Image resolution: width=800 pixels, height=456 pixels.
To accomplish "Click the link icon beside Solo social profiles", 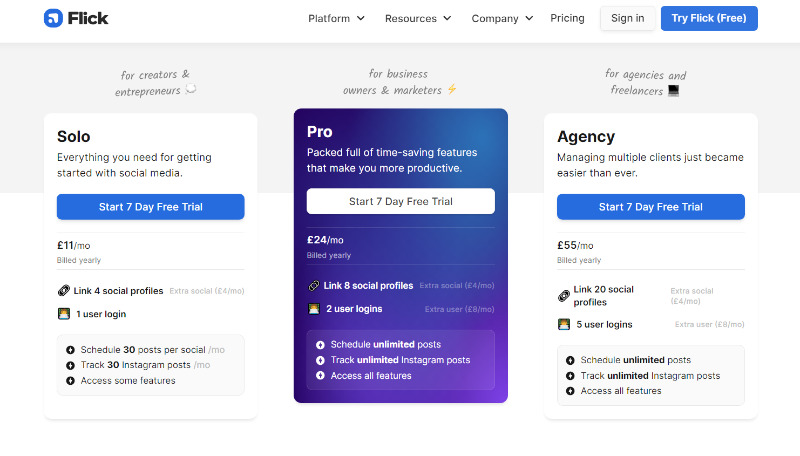I will [x=64, y=291].
